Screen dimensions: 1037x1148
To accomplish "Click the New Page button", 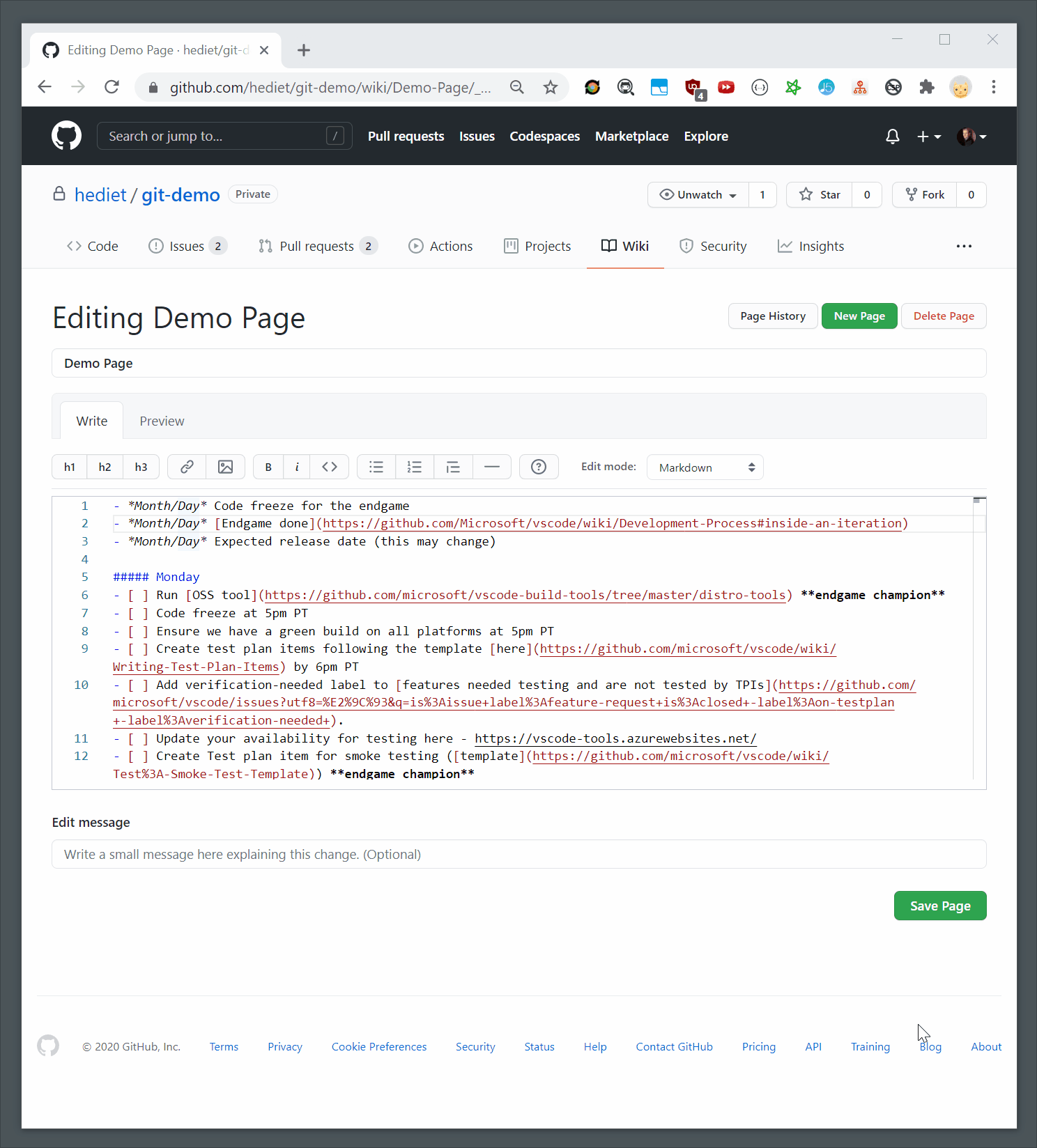I will pyautogui.click(x=859, y=316).
